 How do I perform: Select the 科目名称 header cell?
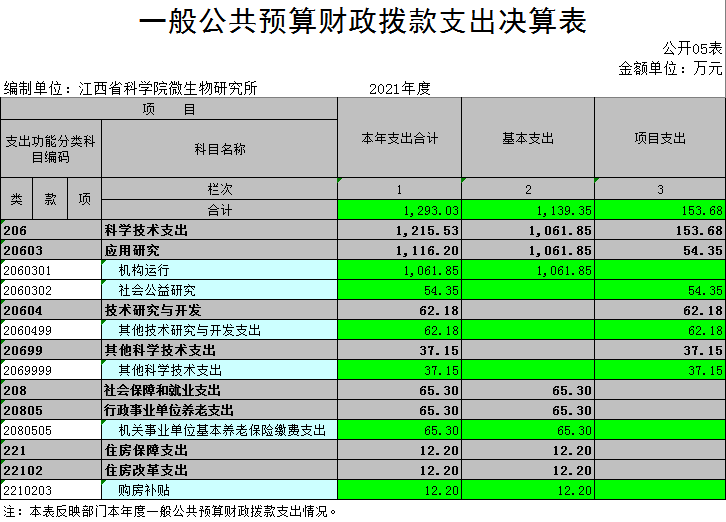coord(219,149)
